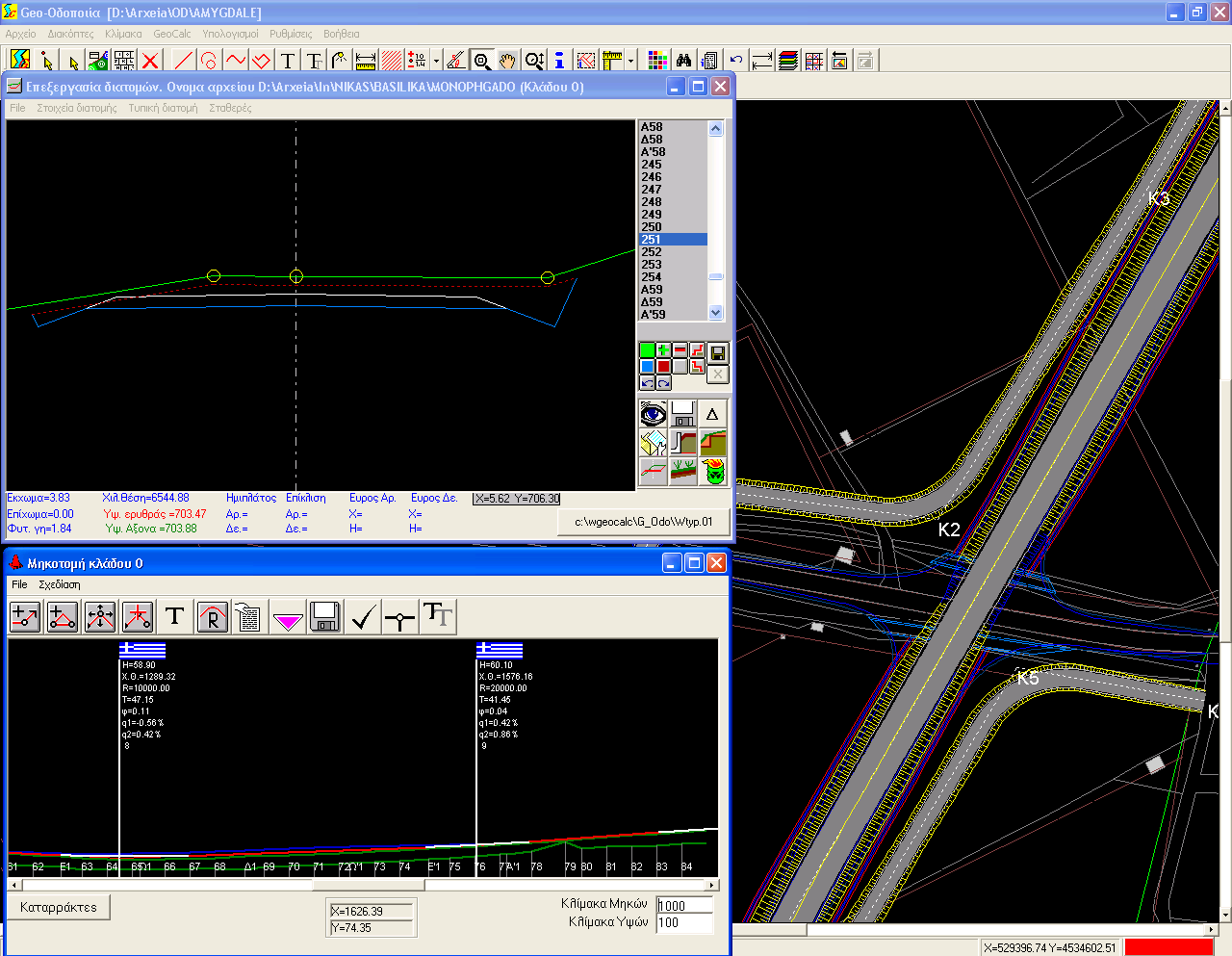This screenshot has width=1232, height=956.
Task: Toggle the red hatch fill tool
Action: 391,61
